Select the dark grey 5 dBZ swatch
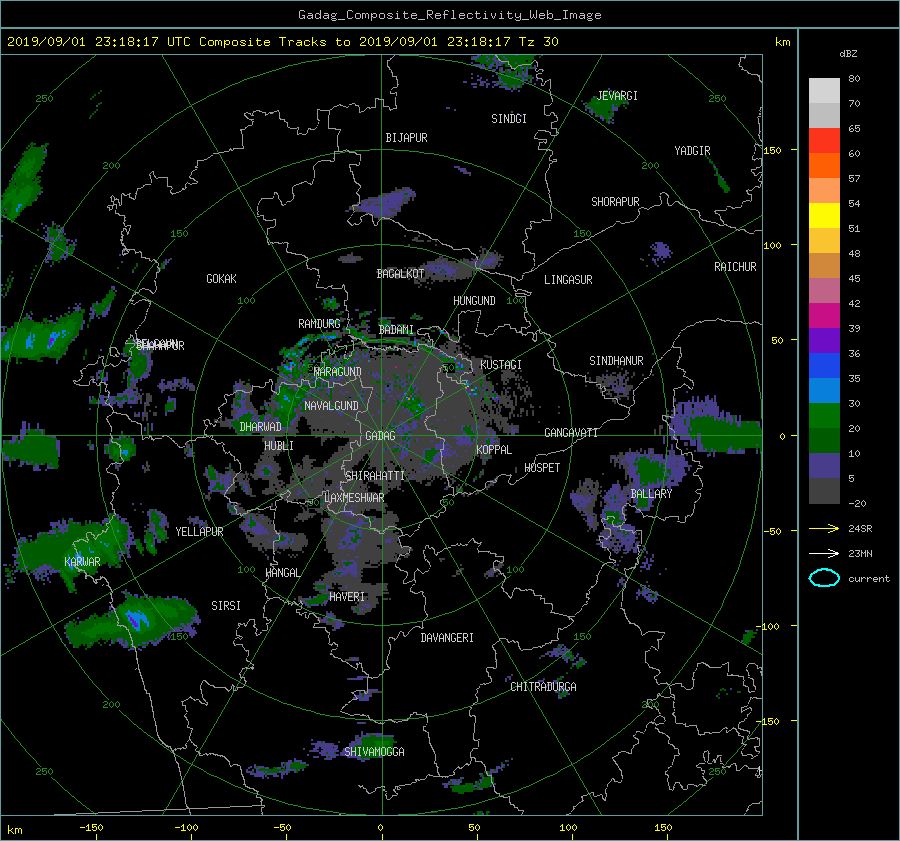Image resolution: width=900 pixels, height=841 pixels. click(x=824, y=490)
